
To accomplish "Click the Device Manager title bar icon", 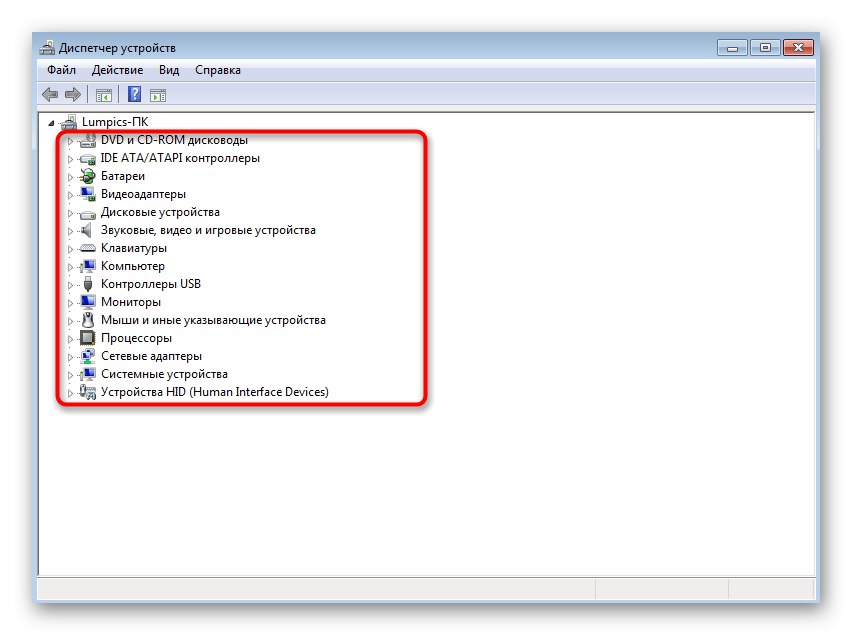I will (47, 48).
